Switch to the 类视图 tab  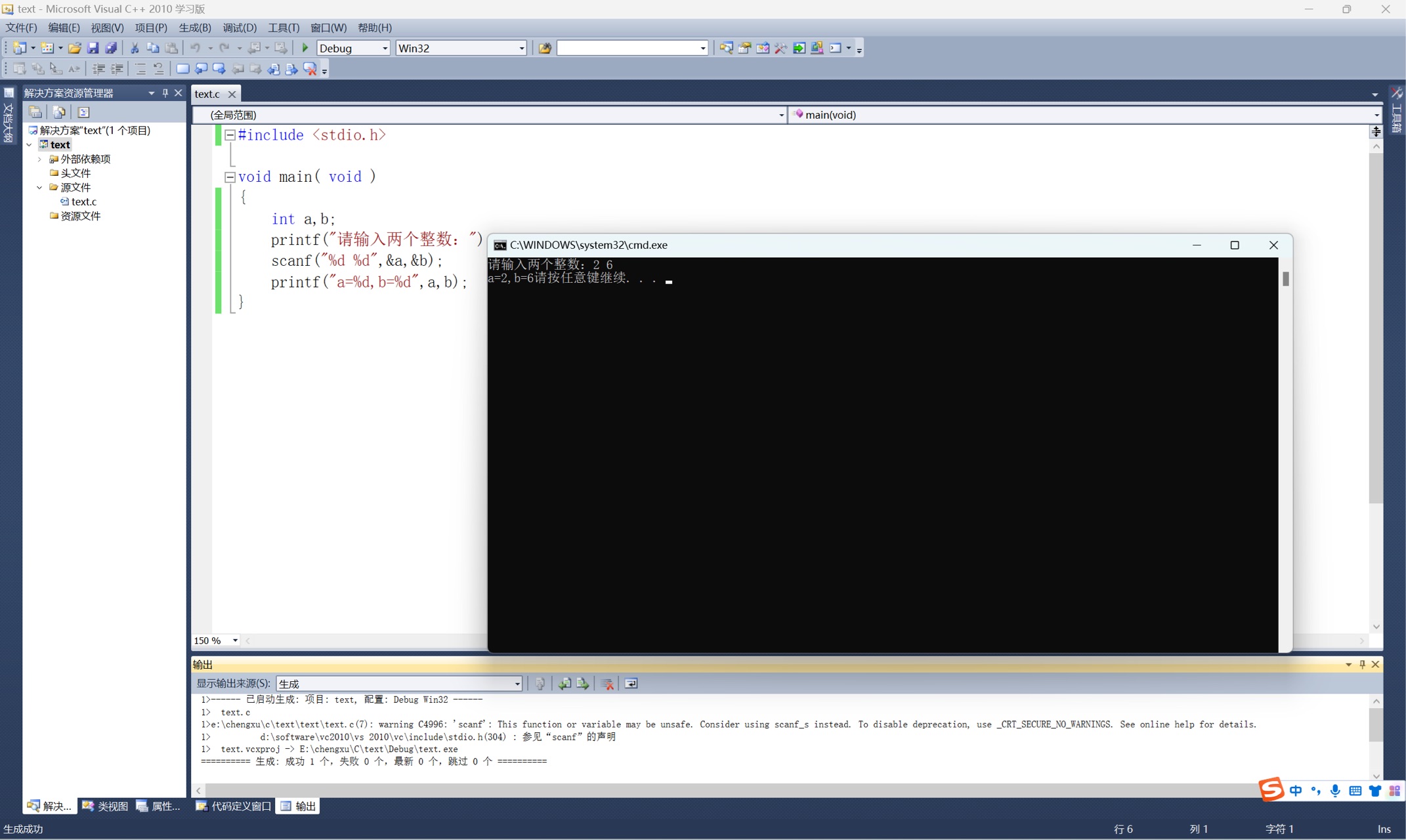(105, 807)
